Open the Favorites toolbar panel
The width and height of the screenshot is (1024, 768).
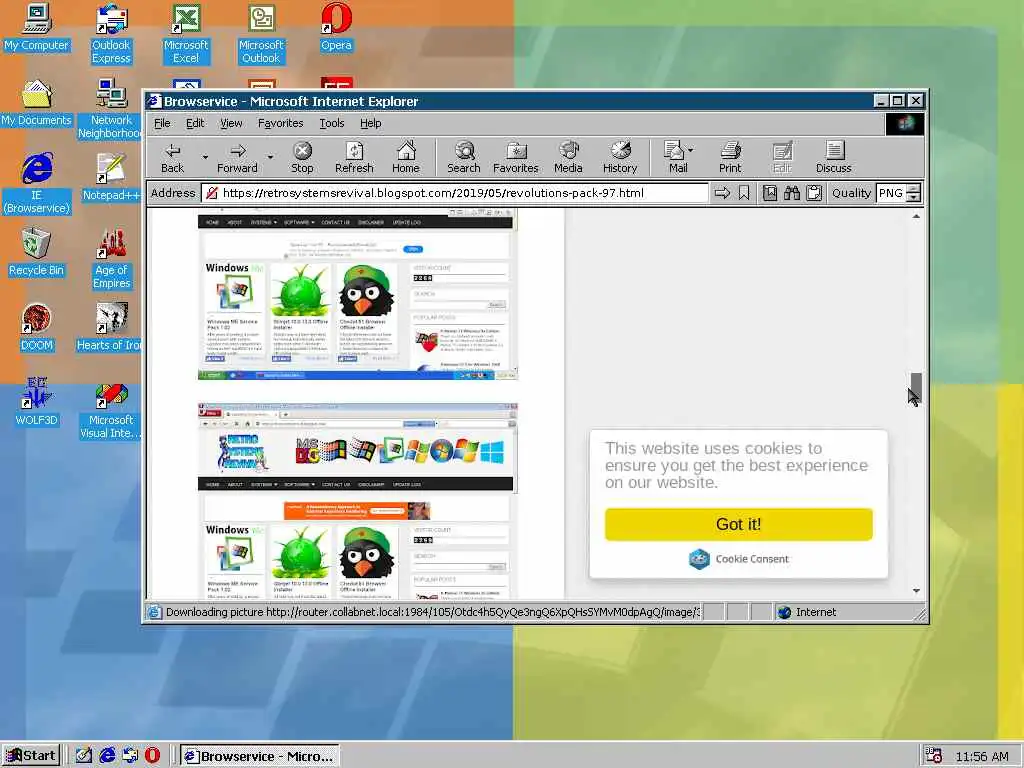515,157
